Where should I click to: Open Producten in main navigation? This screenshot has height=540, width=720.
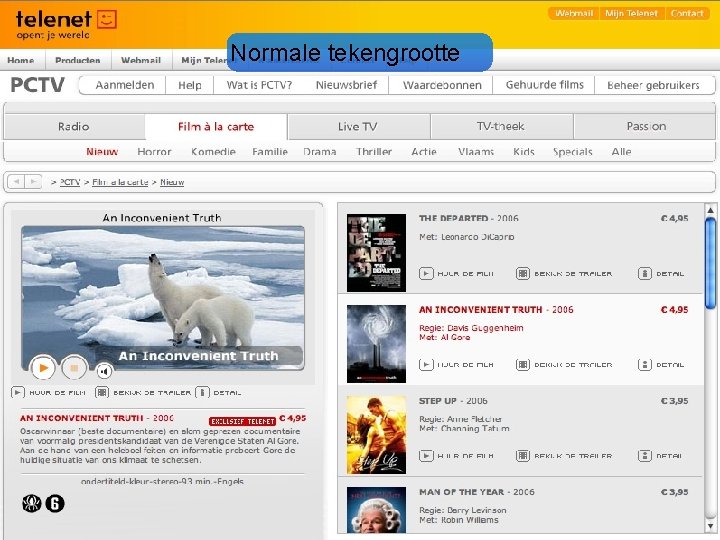point(78,60)
